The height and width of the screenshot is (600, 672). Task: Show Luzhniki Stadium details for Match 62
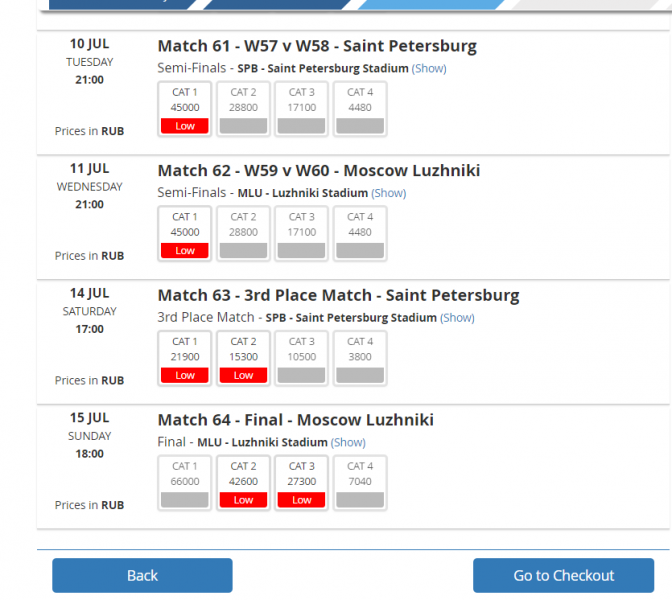(389, 193)
